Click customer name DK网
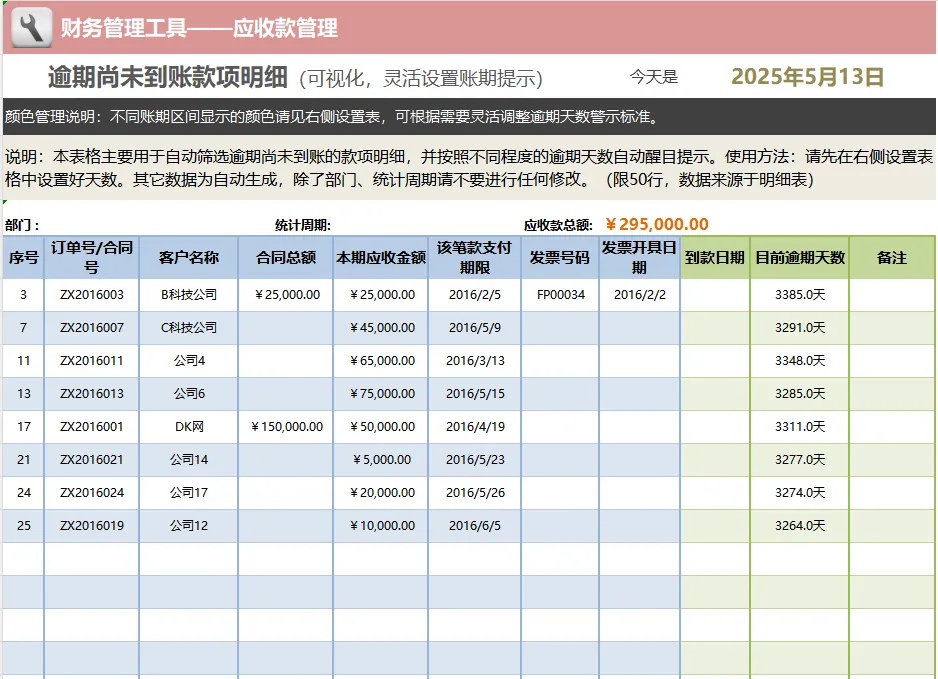This screenshot has width=938, height=679. (189, 427)
